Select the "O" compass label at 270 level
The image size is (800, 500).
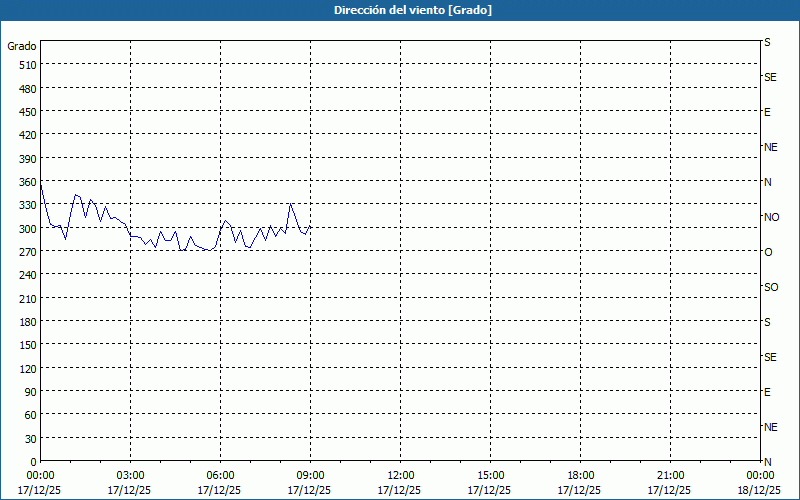pos(768,252)
